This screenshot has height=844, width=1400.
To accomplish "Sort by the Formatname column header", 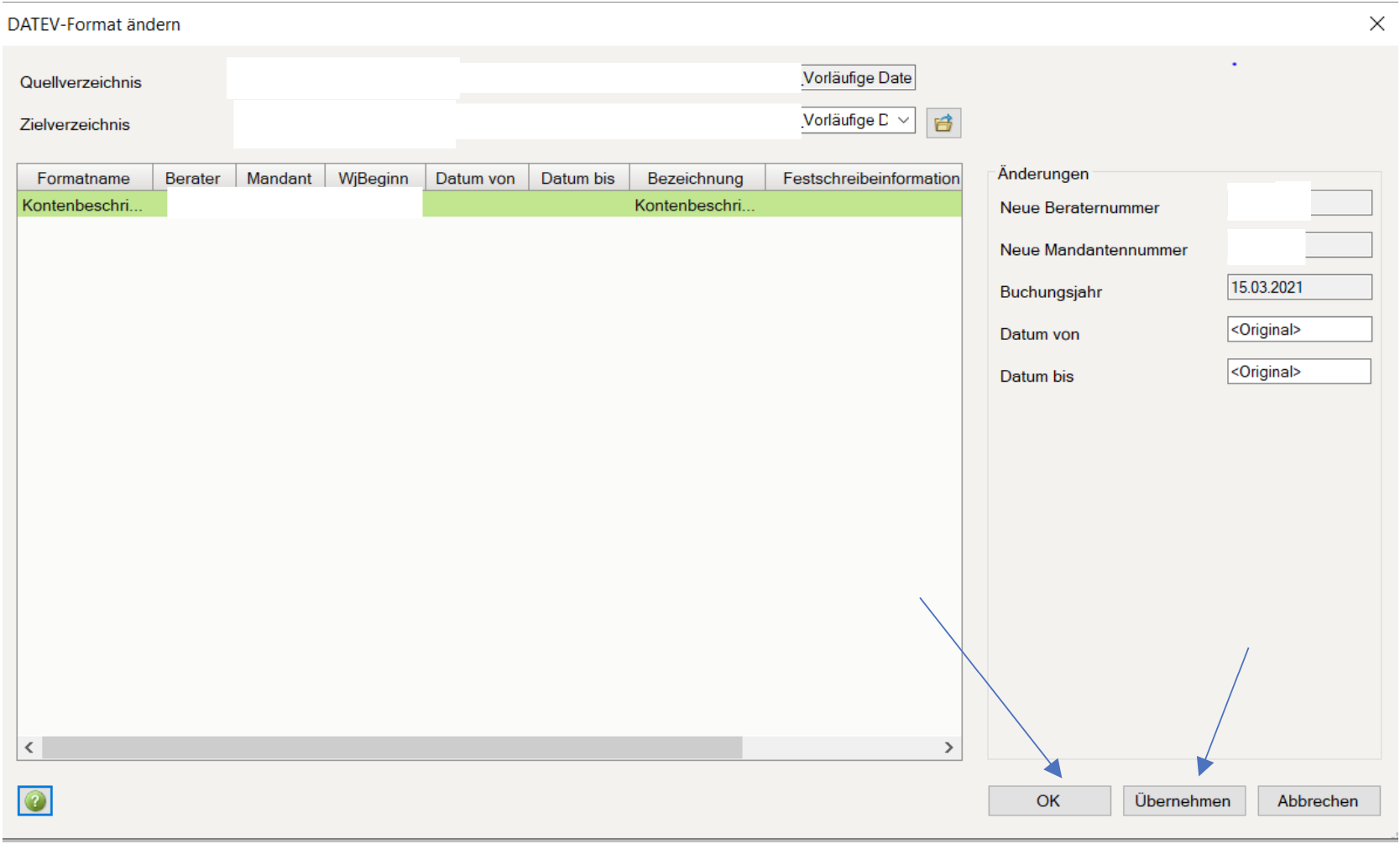I will pyautogui.click(x=84, y=178).
